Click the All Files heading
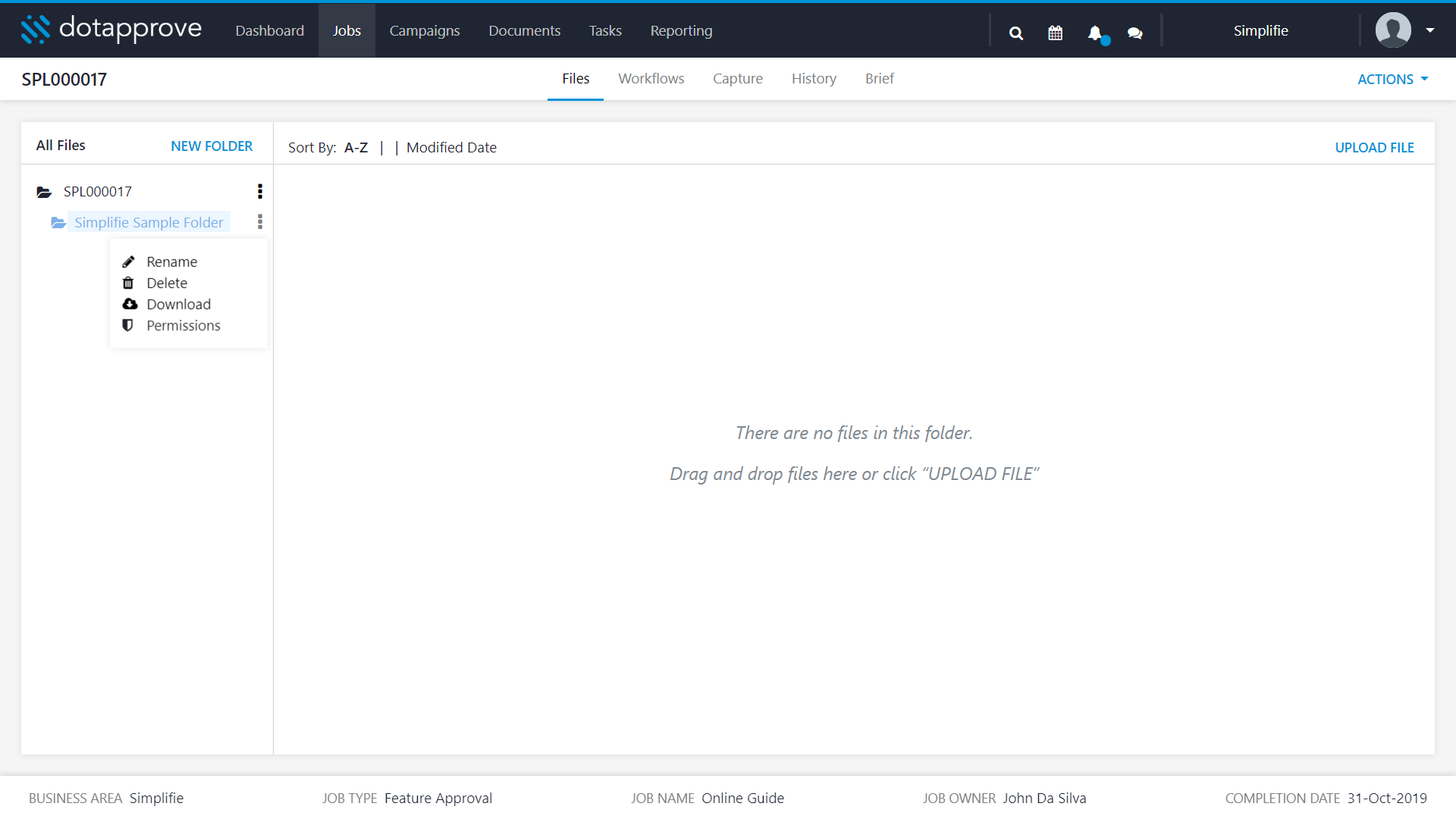 coord(61,146)
